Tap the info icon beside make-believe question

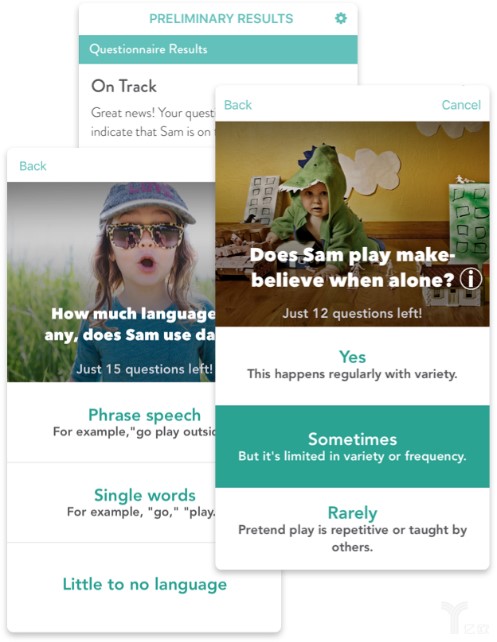[470, 279]
